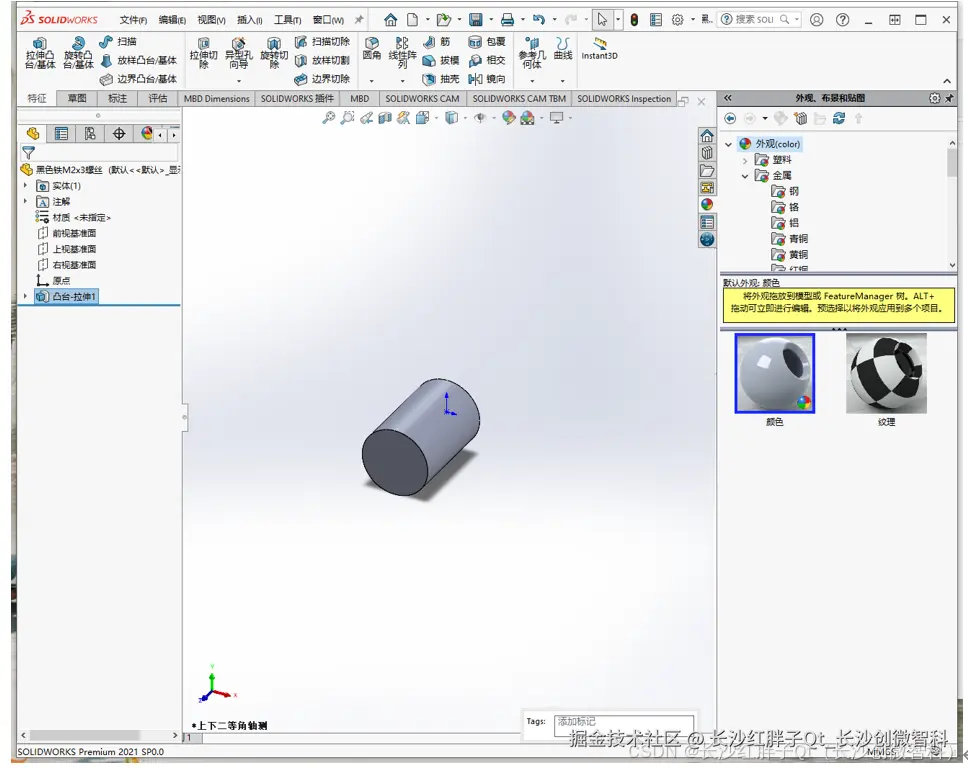Click the Refresh icon in appearances panel

[x=838, y=118]
